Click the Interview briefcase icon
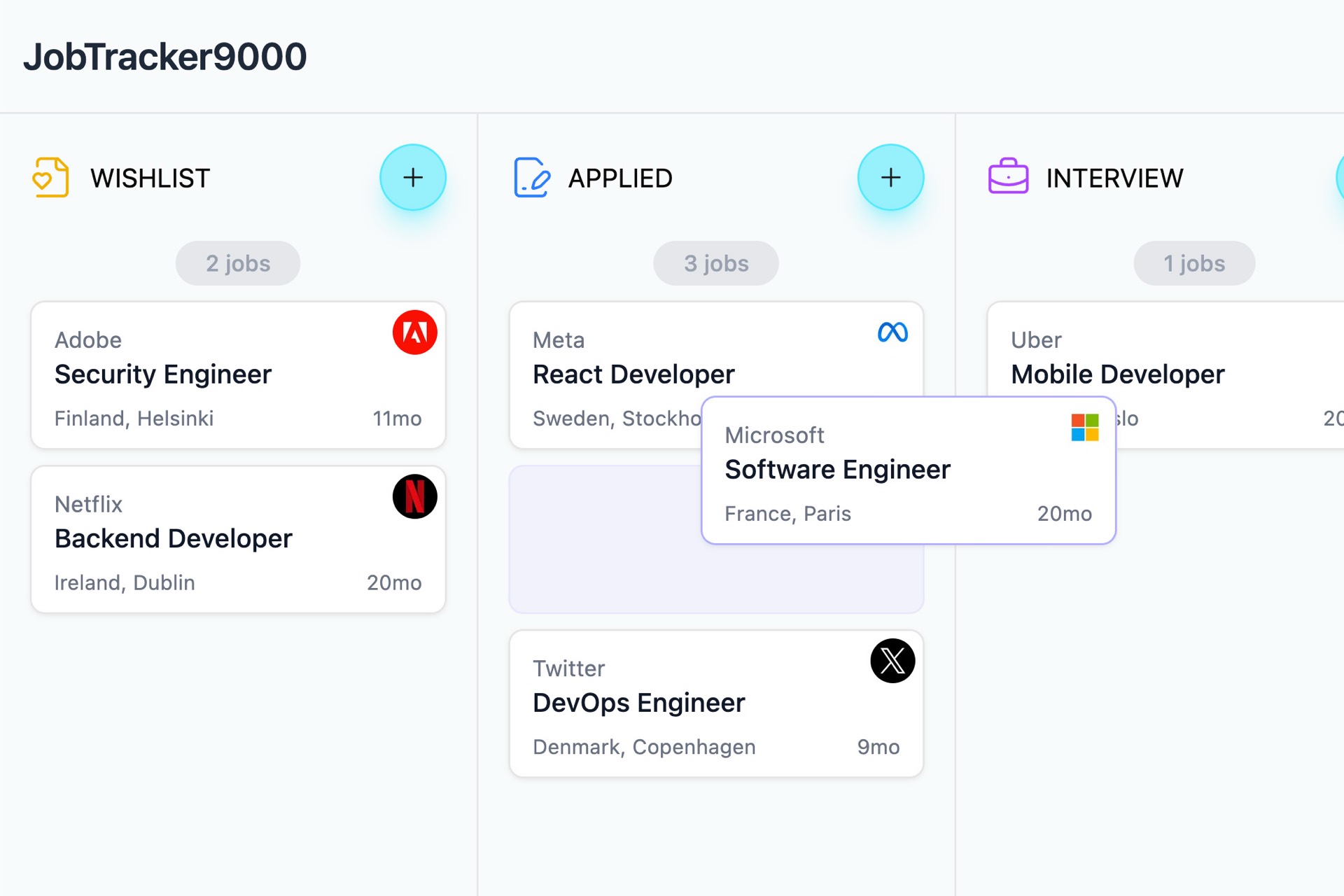The height and width of the screenshot is (896, 1344). pos(1008,176)
